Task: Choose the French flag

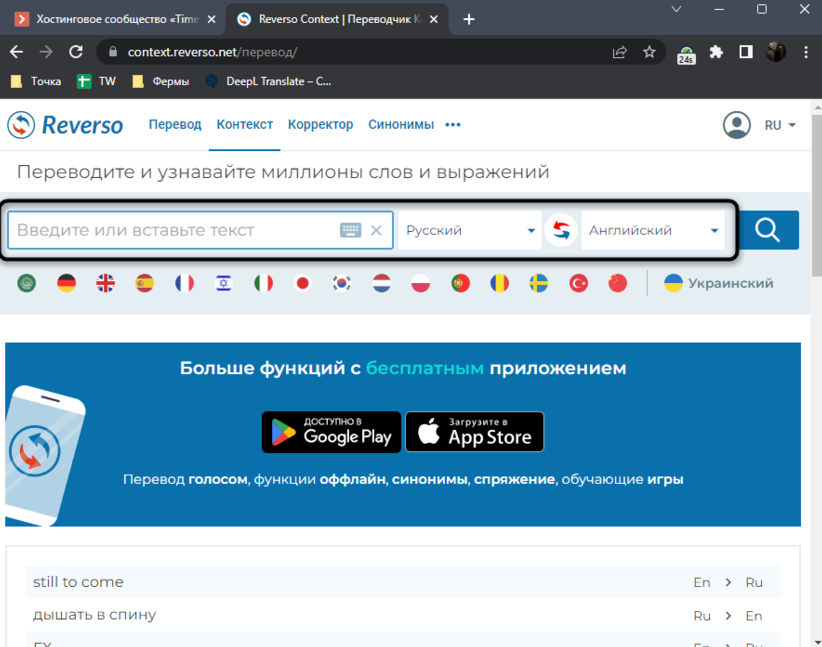Action: pos(185,283)
